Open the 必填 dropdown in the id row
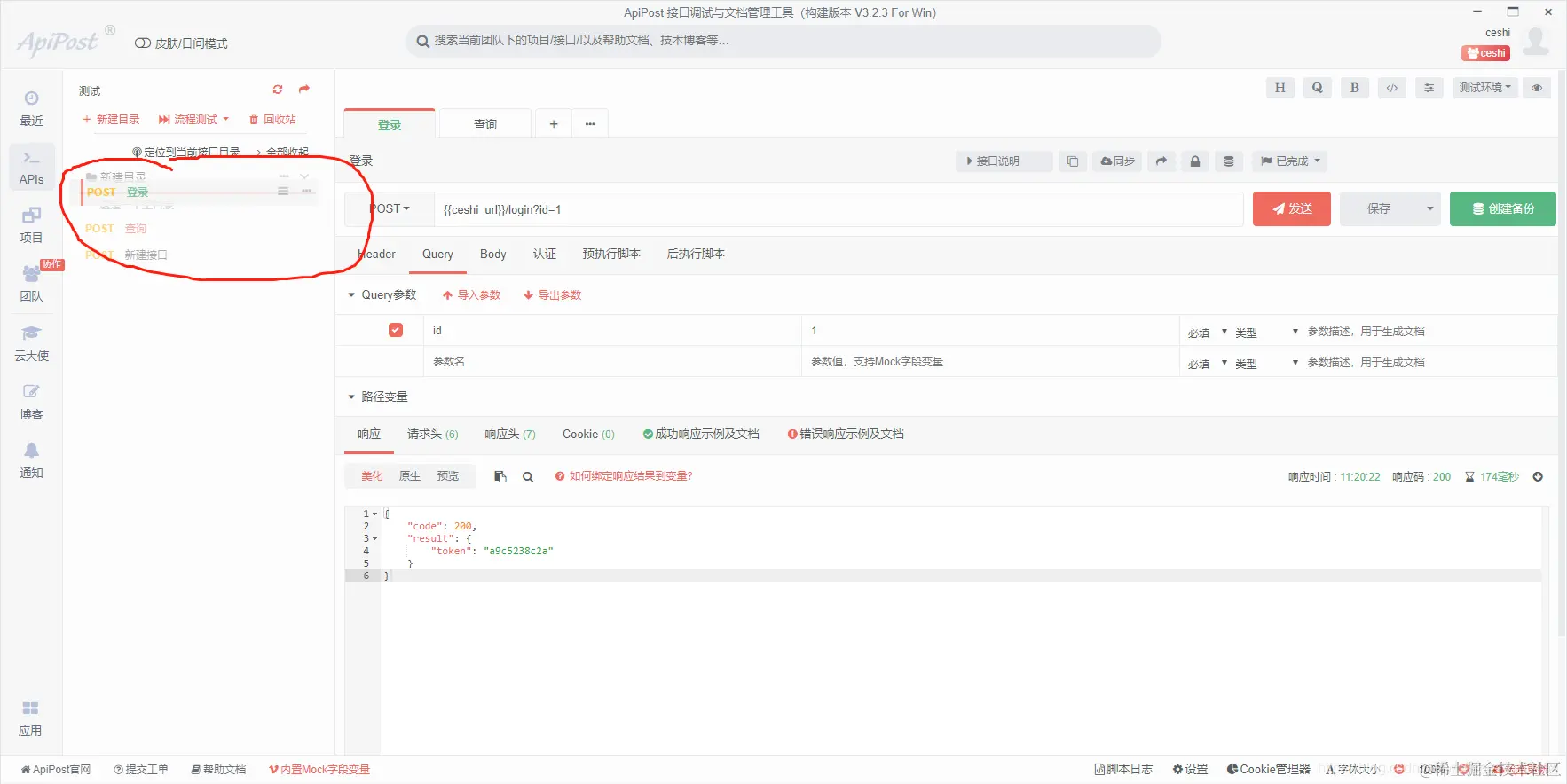The height and width of the screenshot is (784, 1567). click(1208, 333)
